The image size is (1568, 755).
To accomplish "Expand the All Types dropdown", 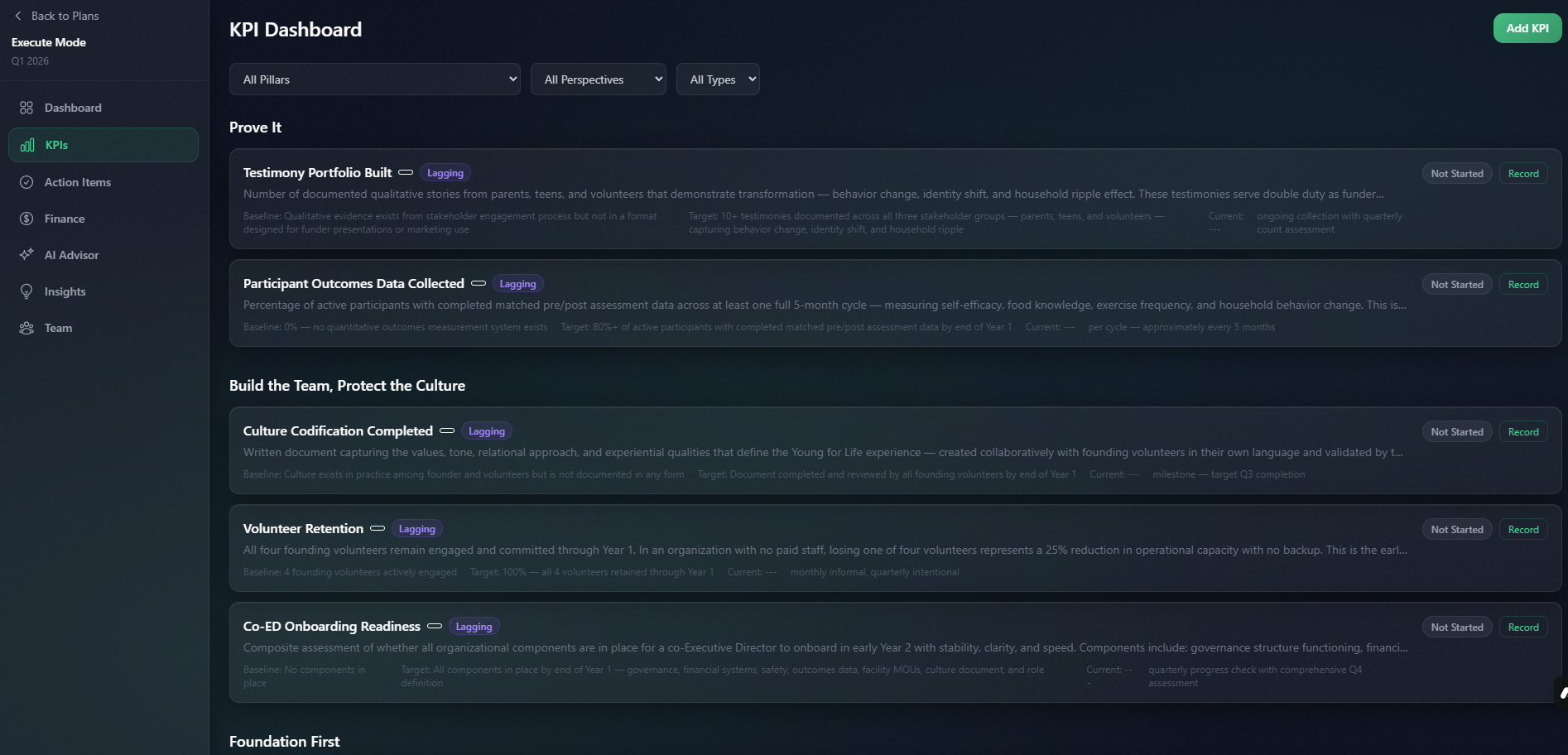I will pyautogui.click(x=717, y=79).
